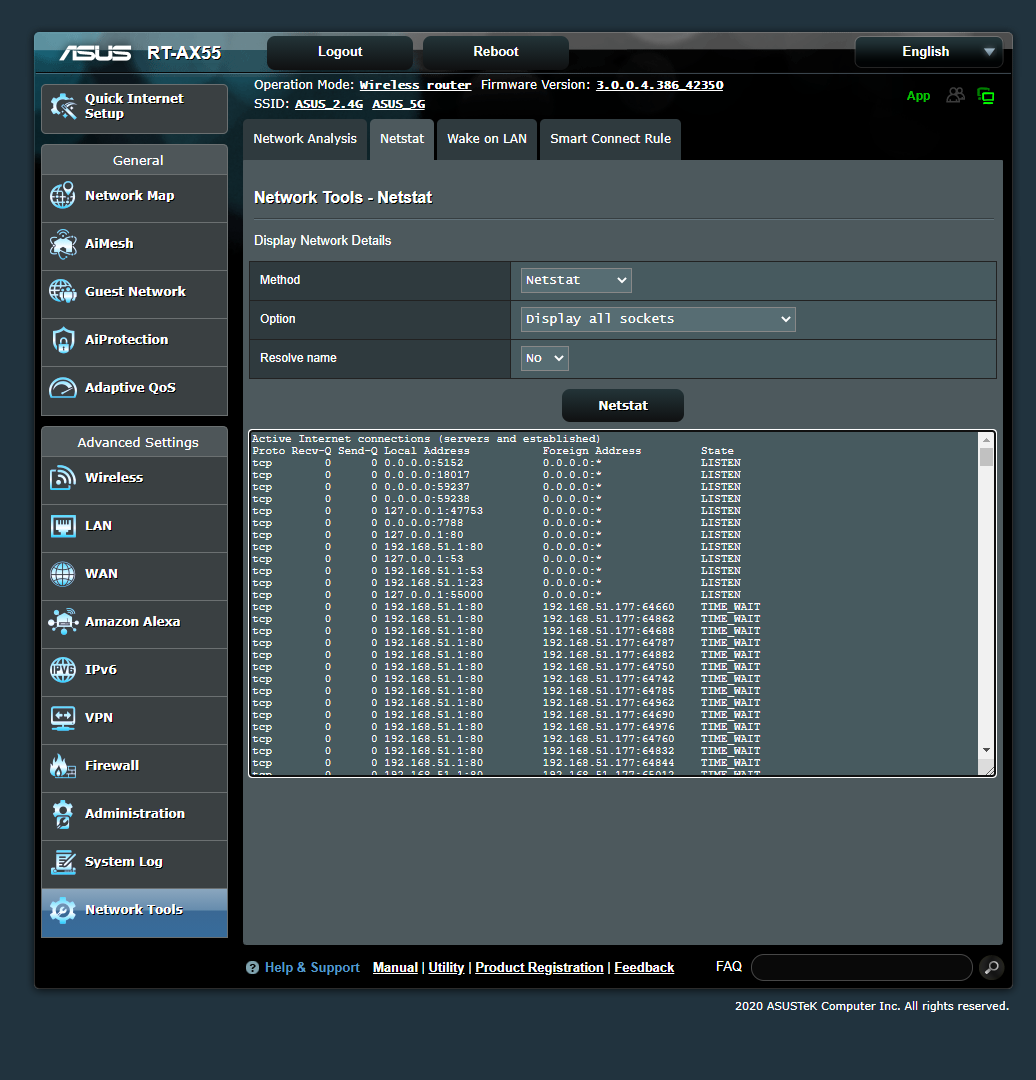Open the Quick Internet Setup icon
Viewport: 1036px width, 1080px height.
pyautogui.click(x=62, y=107)
